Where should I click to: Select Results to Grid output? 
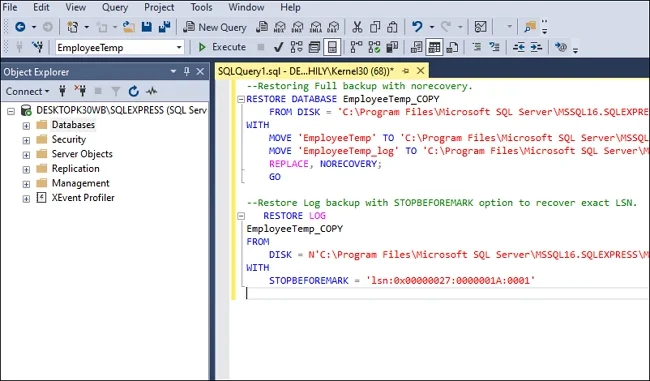(x=434, y=47)
